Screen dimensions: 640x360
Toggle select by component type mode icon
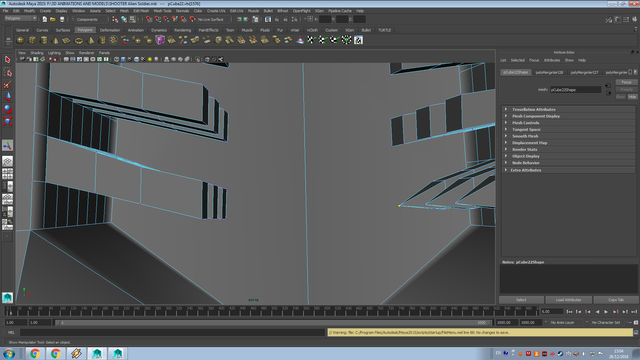click(x=132, y=19)
